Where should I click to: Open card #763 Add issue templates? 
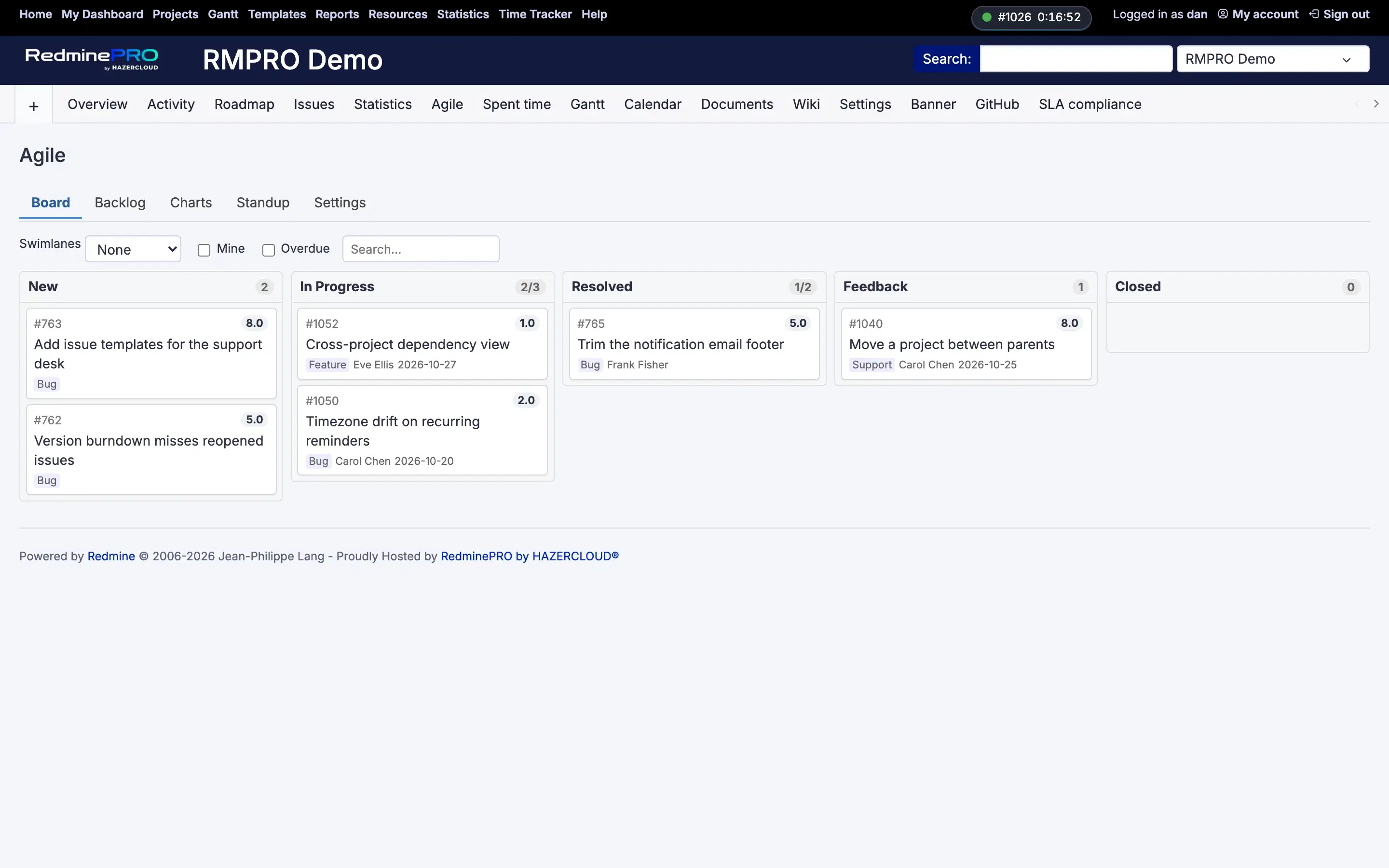(151, 353)
